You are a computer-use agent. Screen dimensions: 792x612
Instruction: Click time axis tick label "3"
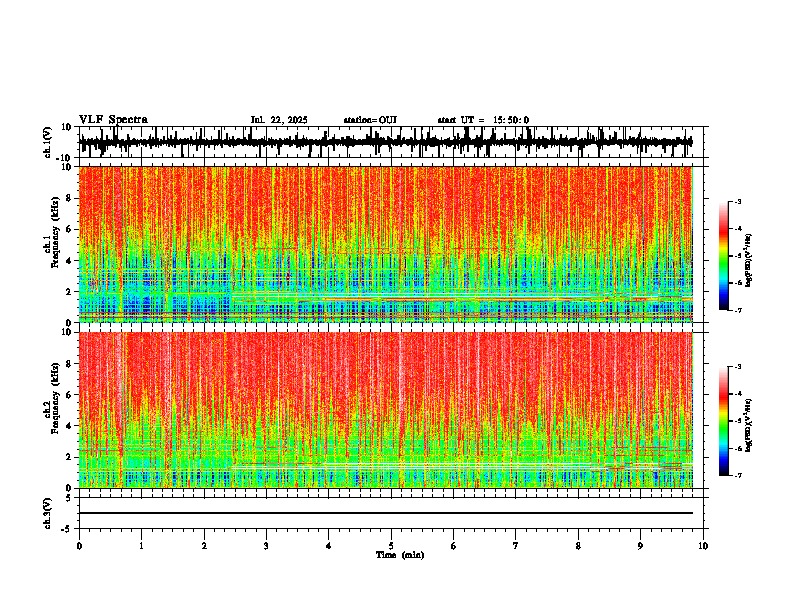point(266,546)
